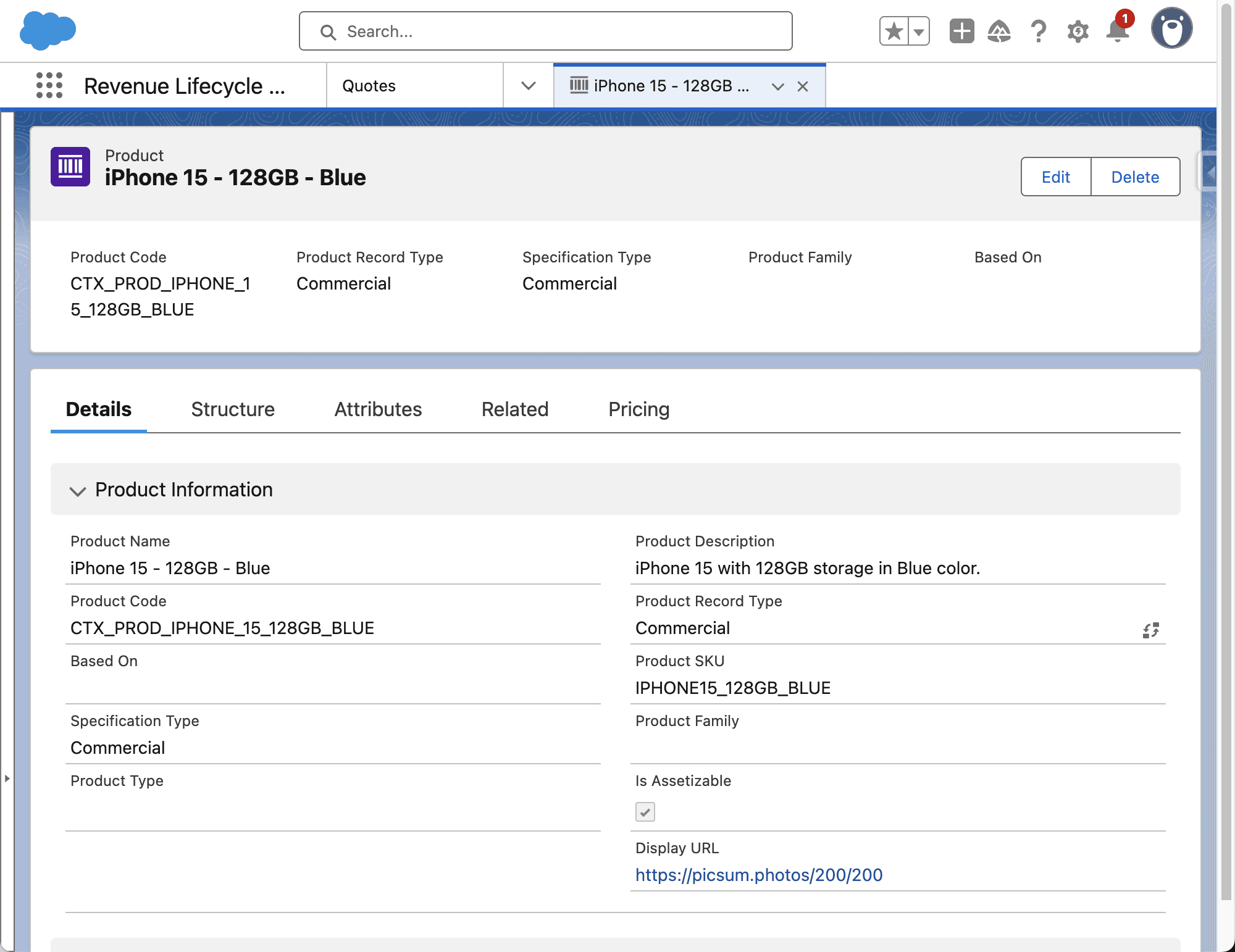View notifications via the bell icon
This screenshot has width=1235, height=952.
pyautogui.click(x=1117, y=31)
